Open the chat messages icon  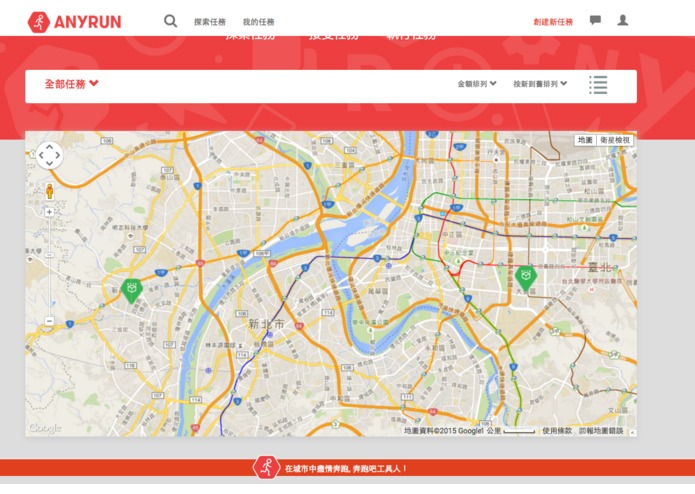click(x=595, y=20)
